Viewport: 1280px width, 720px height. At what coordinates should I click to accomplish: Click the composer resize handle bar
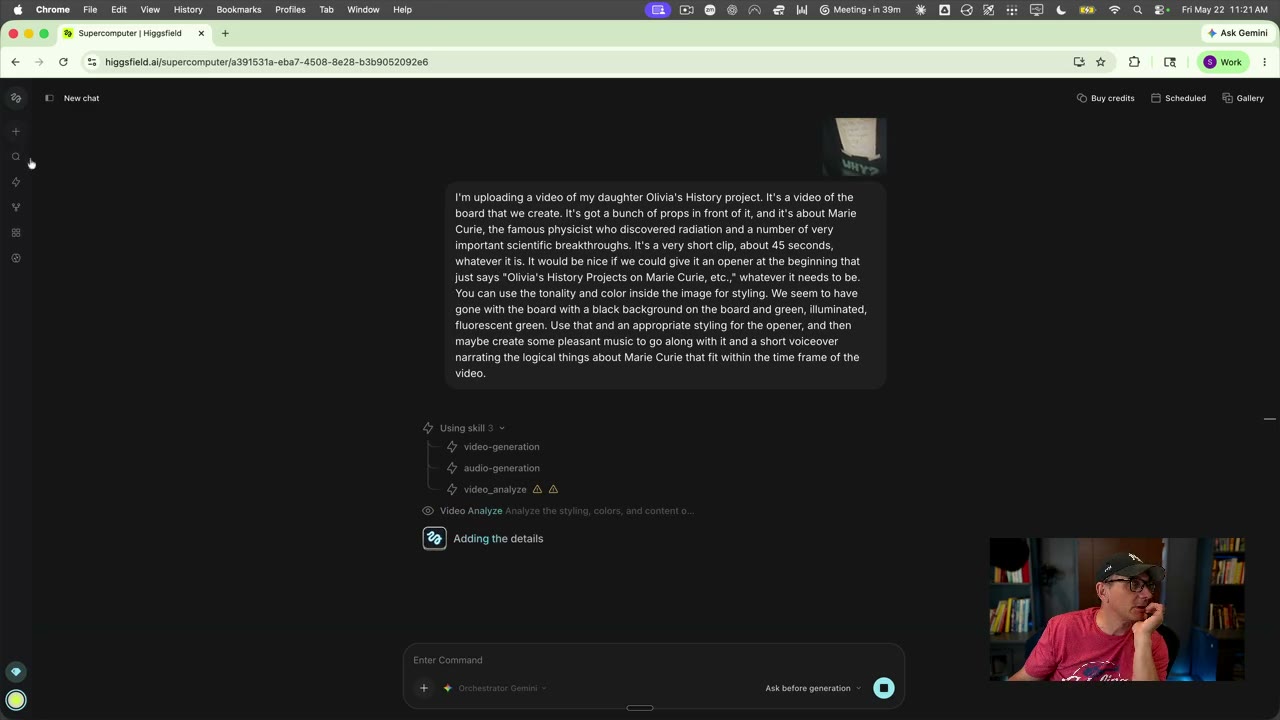coord(640,708)
